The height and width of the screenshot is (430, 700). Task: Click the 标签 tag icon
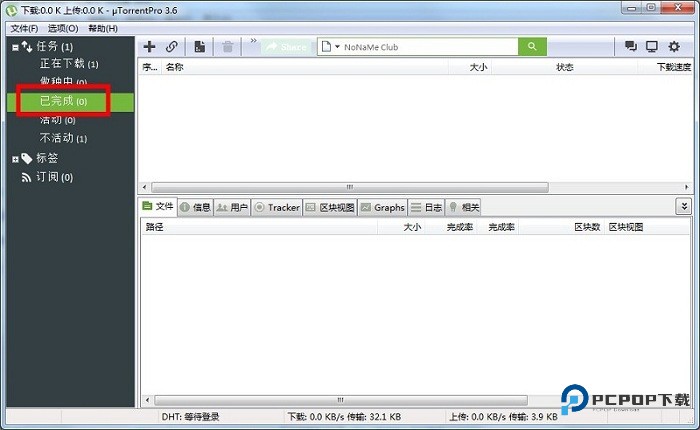point(27,158)
